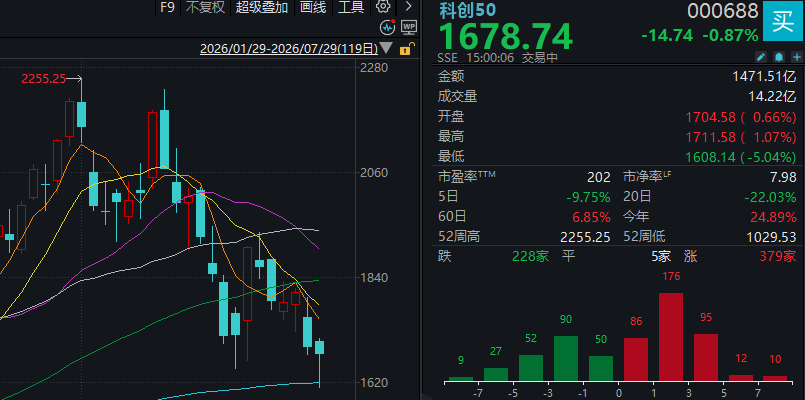Click the 科创50 index name
The width and height of the screenshot is (805, 400).
pos(468,10)
